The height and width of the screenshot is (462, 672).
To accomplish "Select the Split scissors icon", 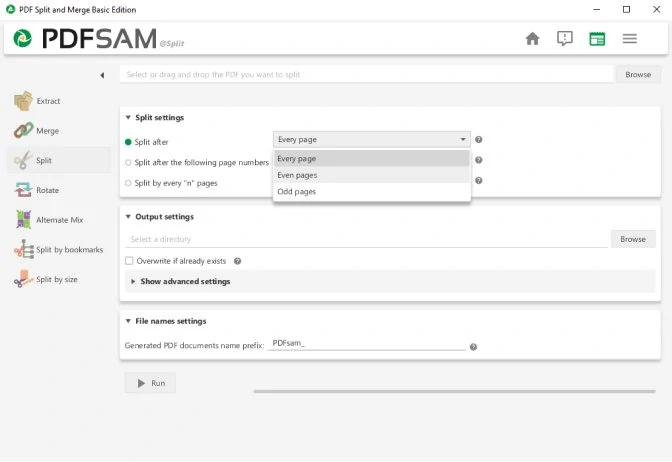I will (23, 160).
